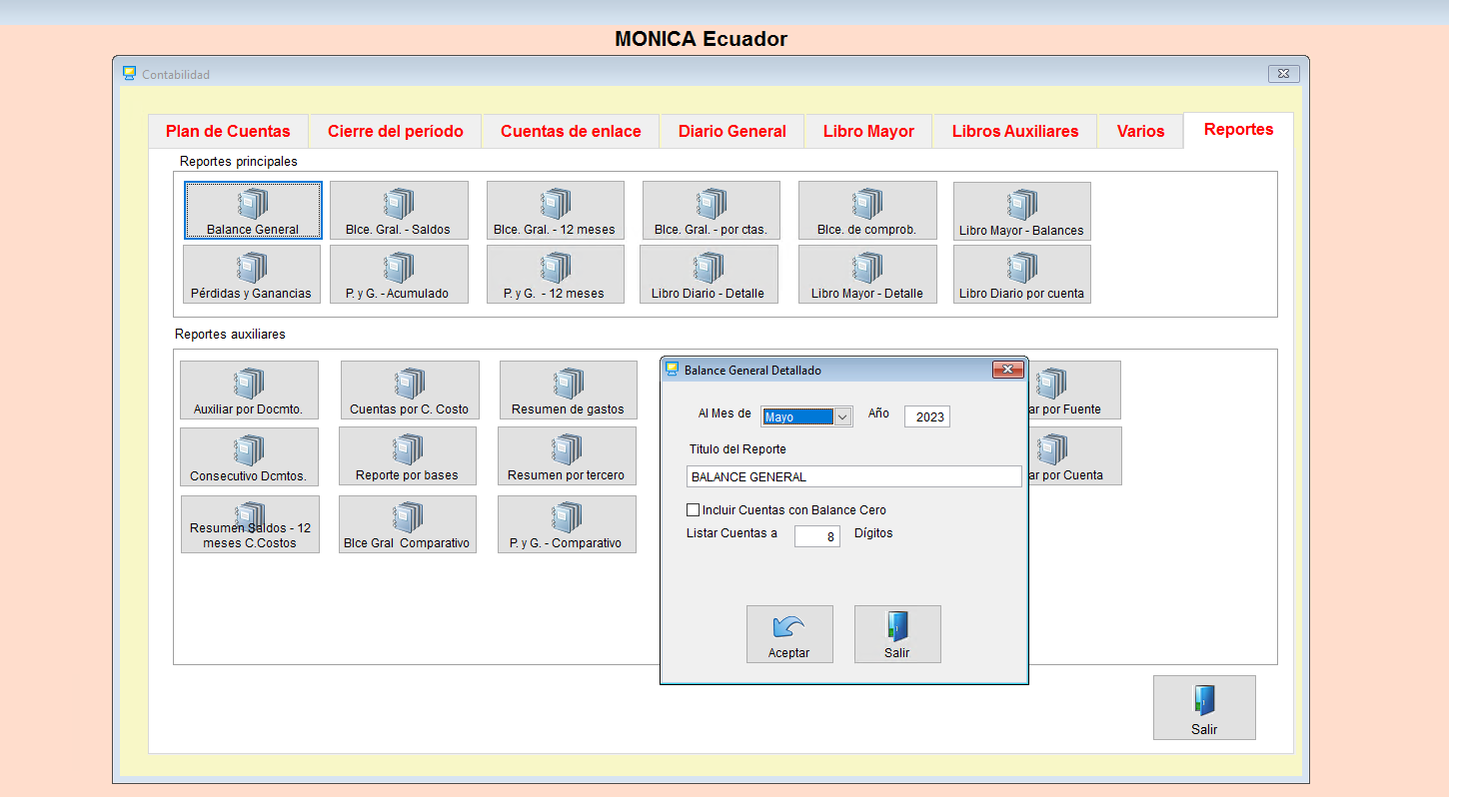The width and height of the screenshot is (1459, 812).
Task: Click the partially hidden 'por Fuente' report button
Action: 1074,390
